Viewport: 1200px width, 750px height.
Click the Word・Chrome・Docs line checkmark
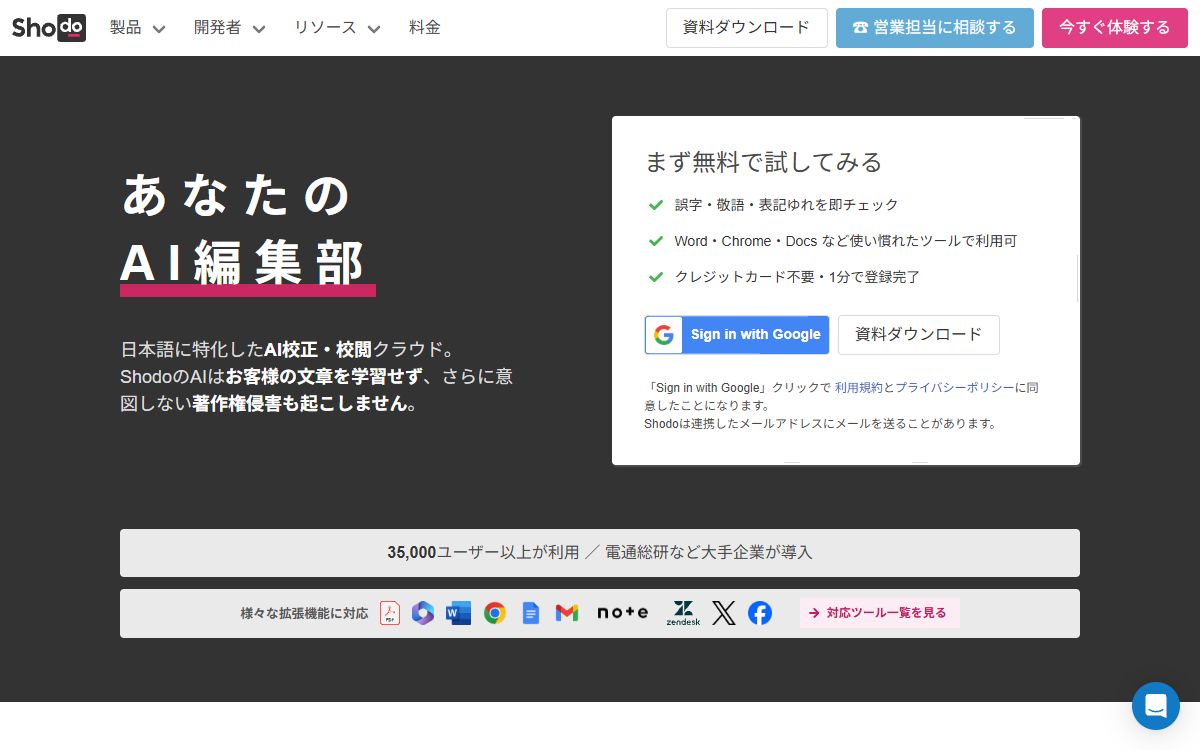click(656, 241)
